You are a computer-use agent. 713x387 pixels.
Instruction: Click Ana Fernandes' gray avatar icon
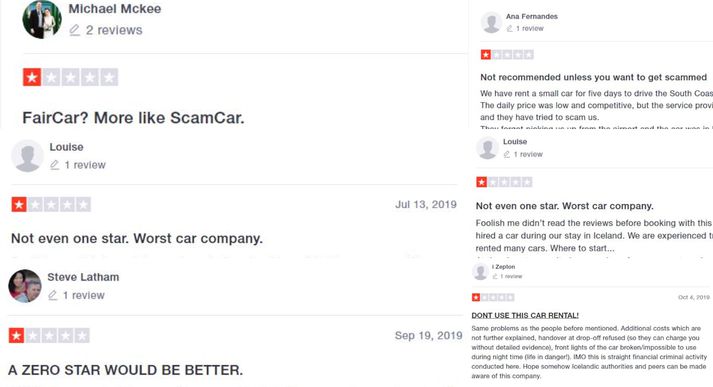[x=492, y=22]
